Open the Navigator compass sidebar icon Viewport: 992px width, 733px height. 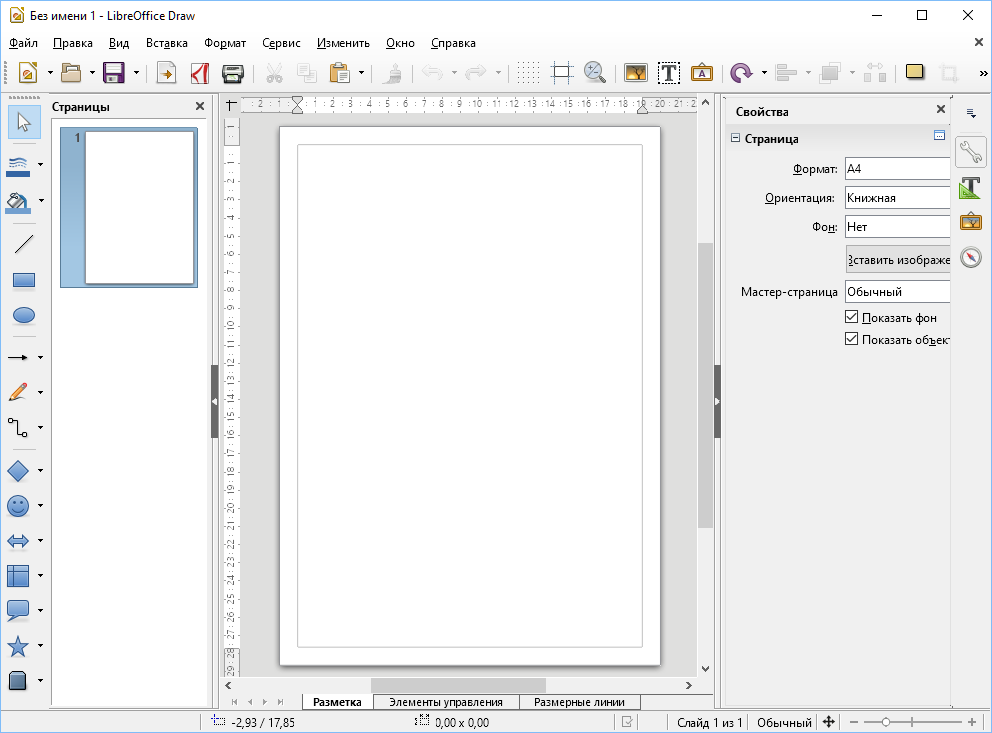click(x=970, y=257)
